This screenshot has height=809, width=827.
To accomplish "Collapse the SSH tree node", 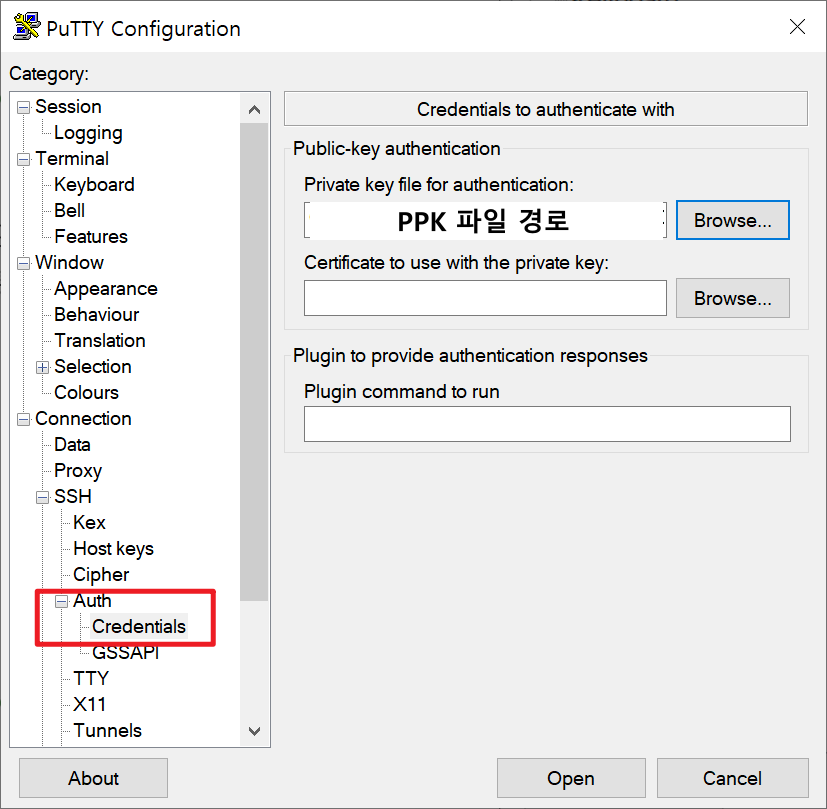I will click(x=42, y=497).
